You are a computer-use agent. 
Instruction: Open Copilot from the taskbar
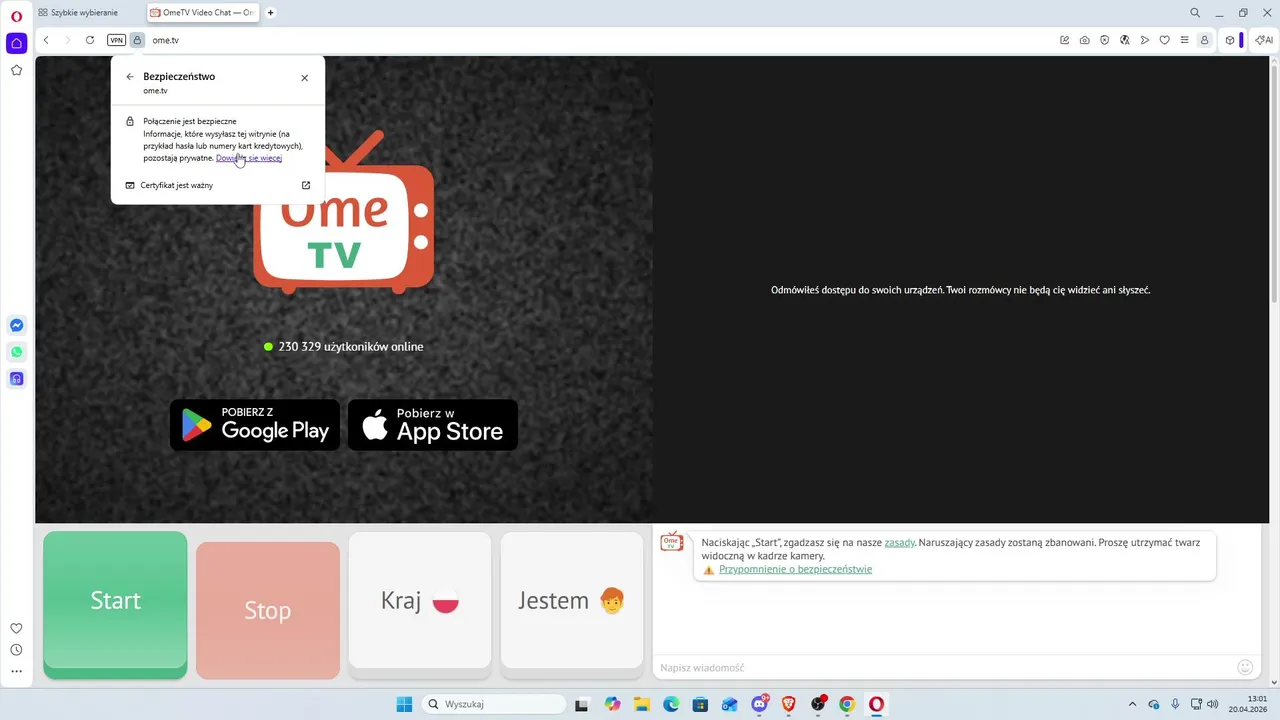pos(612,704)
